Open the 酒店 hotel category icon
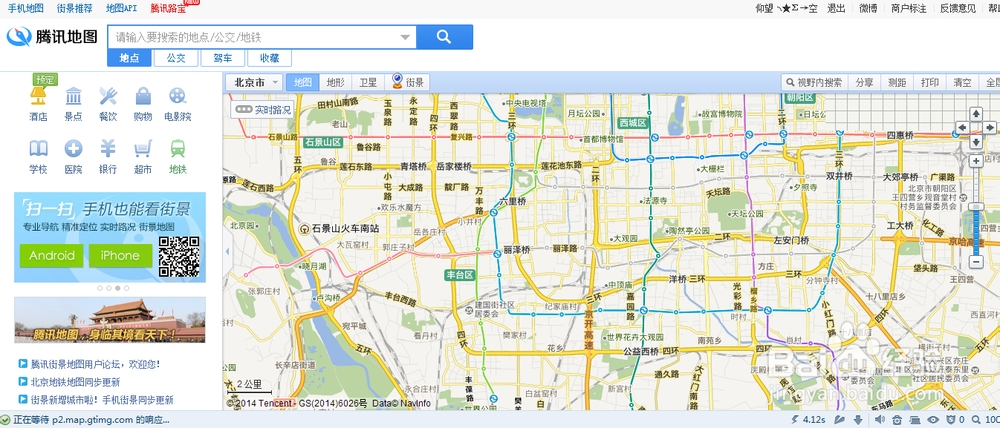1000x428 pixels. tap(38, 97)
